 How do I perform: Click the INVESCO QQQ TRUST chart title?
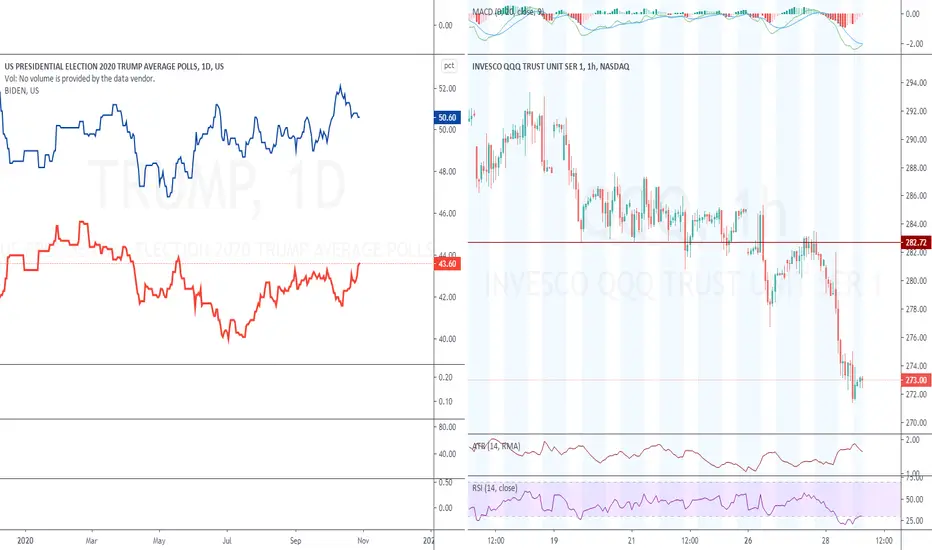click(550, 67)
